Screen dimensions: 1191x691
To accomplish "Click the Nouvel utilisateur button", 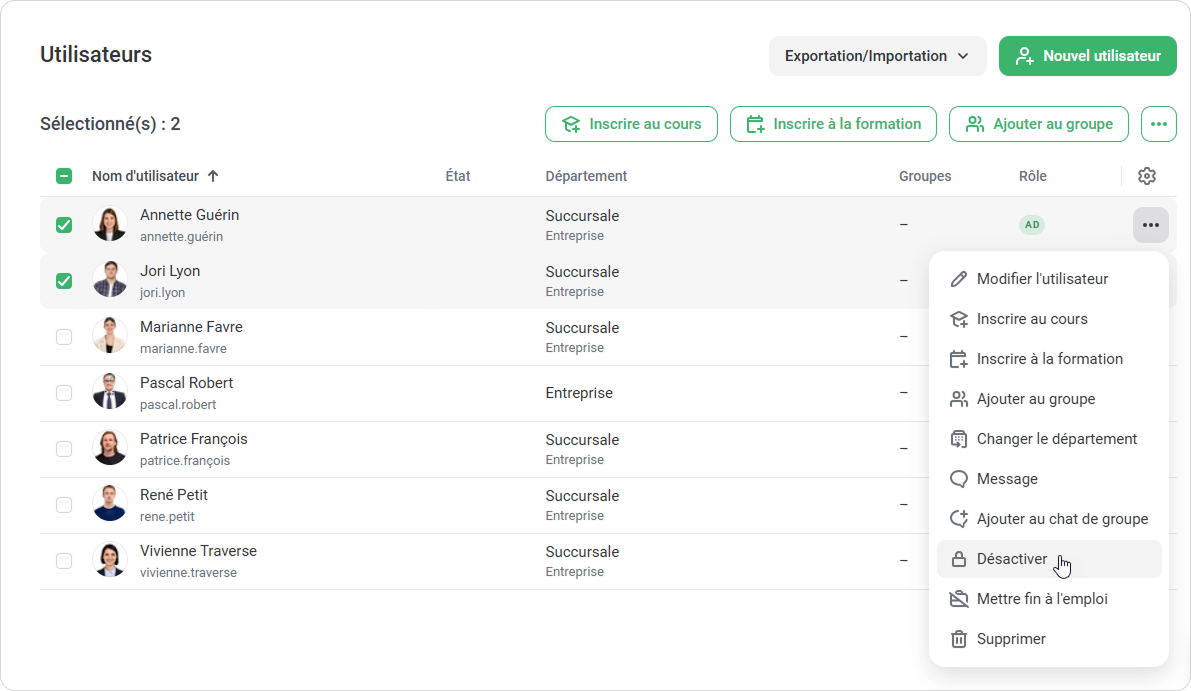I will [x=1087, y=56].
